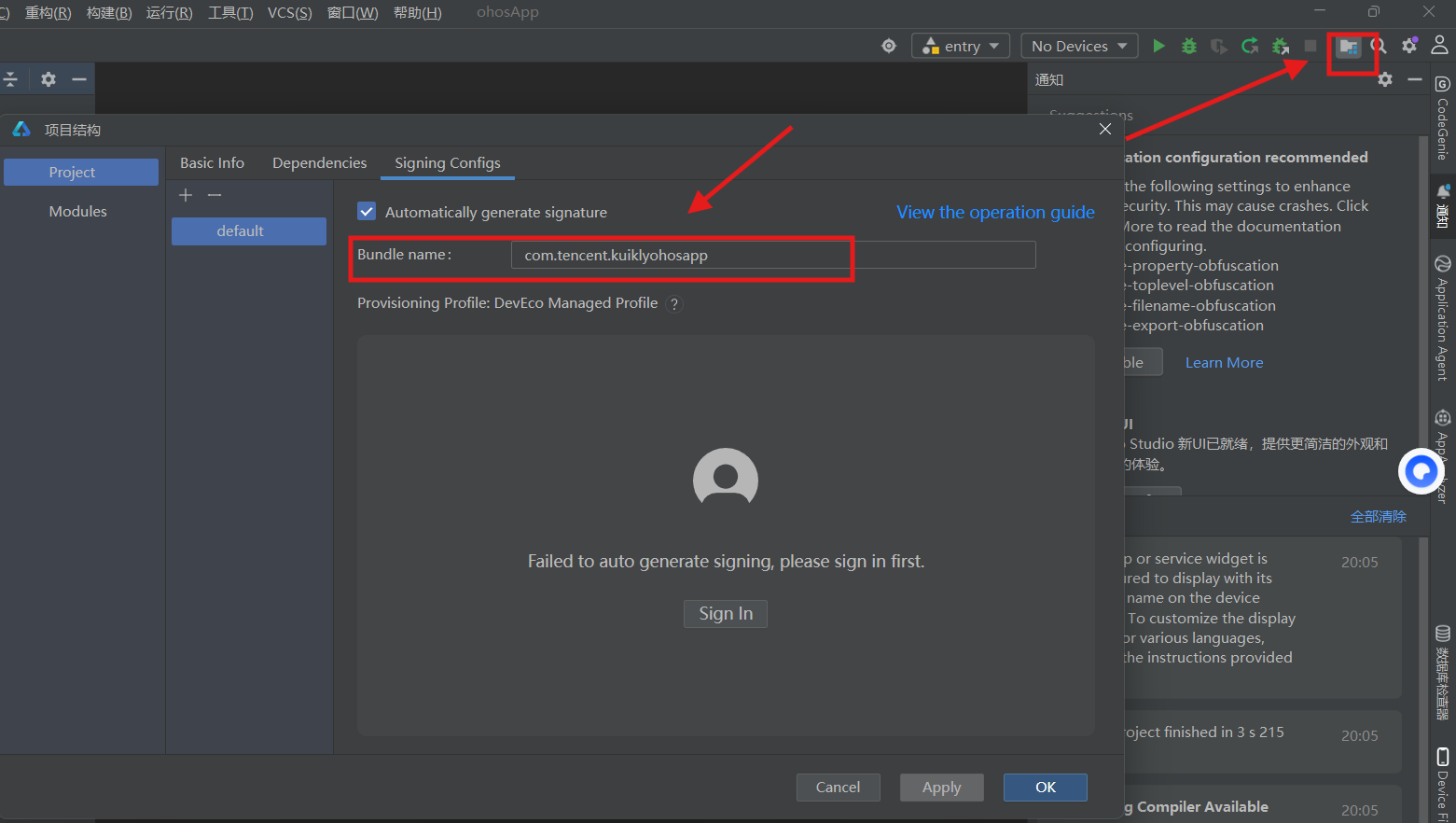Click the target locate icon near entry
Screen dimensions: 1456x823
pyautogui.click(x=889, y=46)
